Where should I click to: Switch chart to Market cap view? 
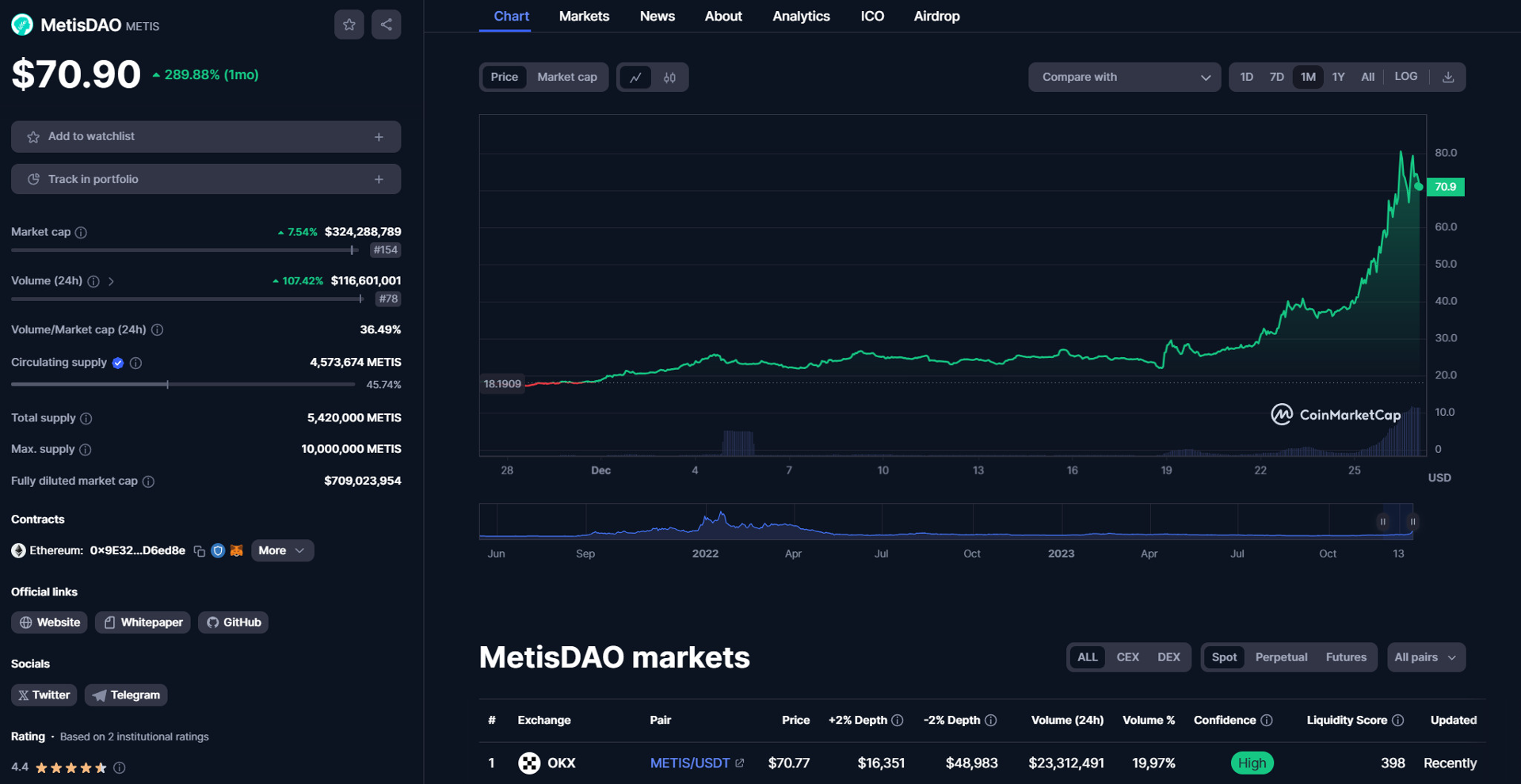tap(567, 77)
